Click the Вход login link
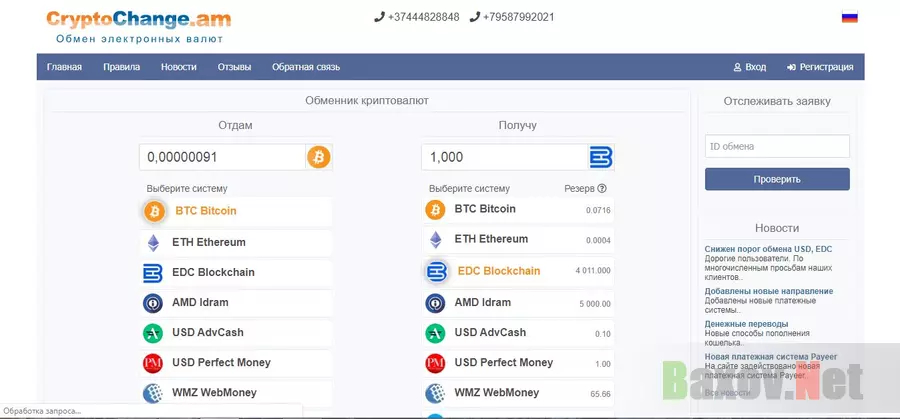The width and height of the screenshot is (900, 419). pyautogui.click(x=755, y=67)
